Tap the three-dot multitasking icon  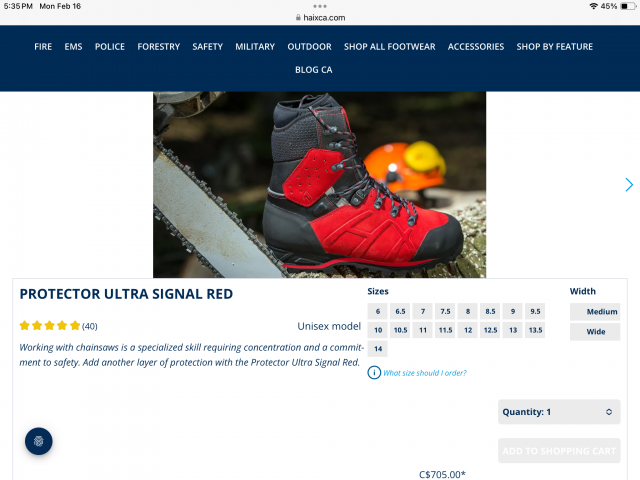point(320,6)
